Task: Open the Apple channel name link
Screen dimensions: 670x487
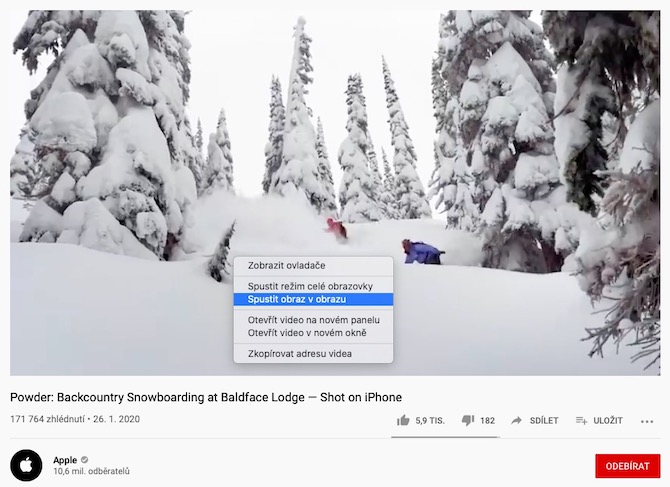Action: (x=65, y=460)
